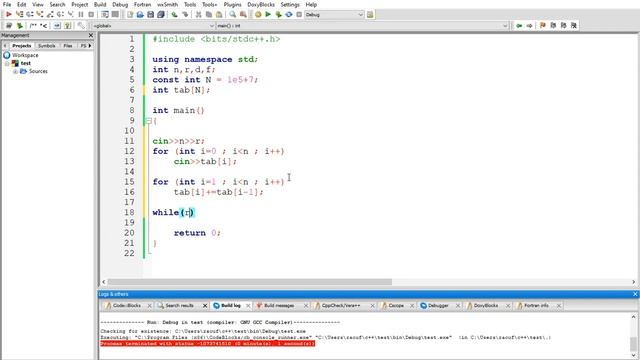
Task: Switch to the CppCheck/Vera++ tab
Action: (341, 305)
